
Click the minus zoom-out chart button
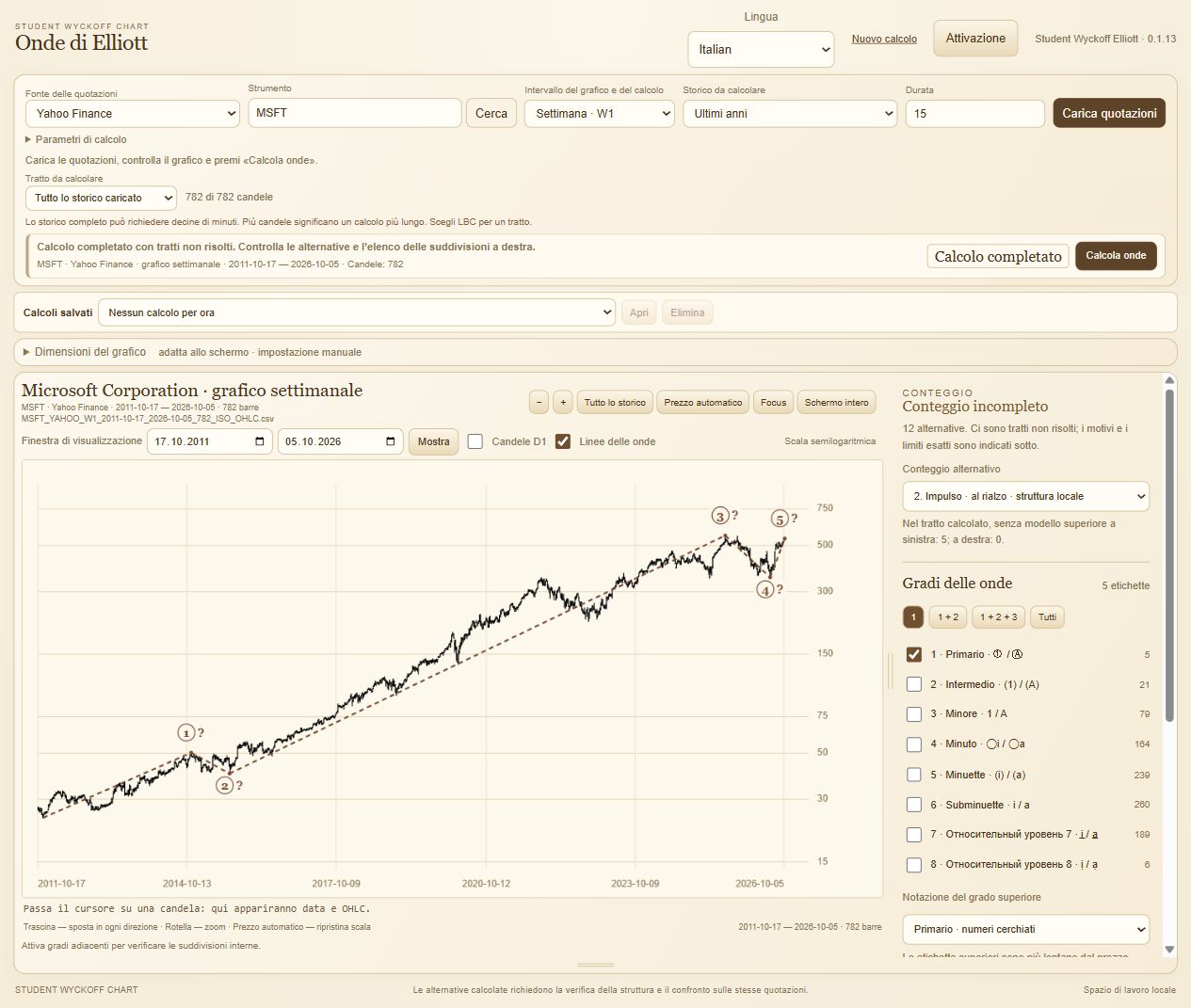[539, 403]
